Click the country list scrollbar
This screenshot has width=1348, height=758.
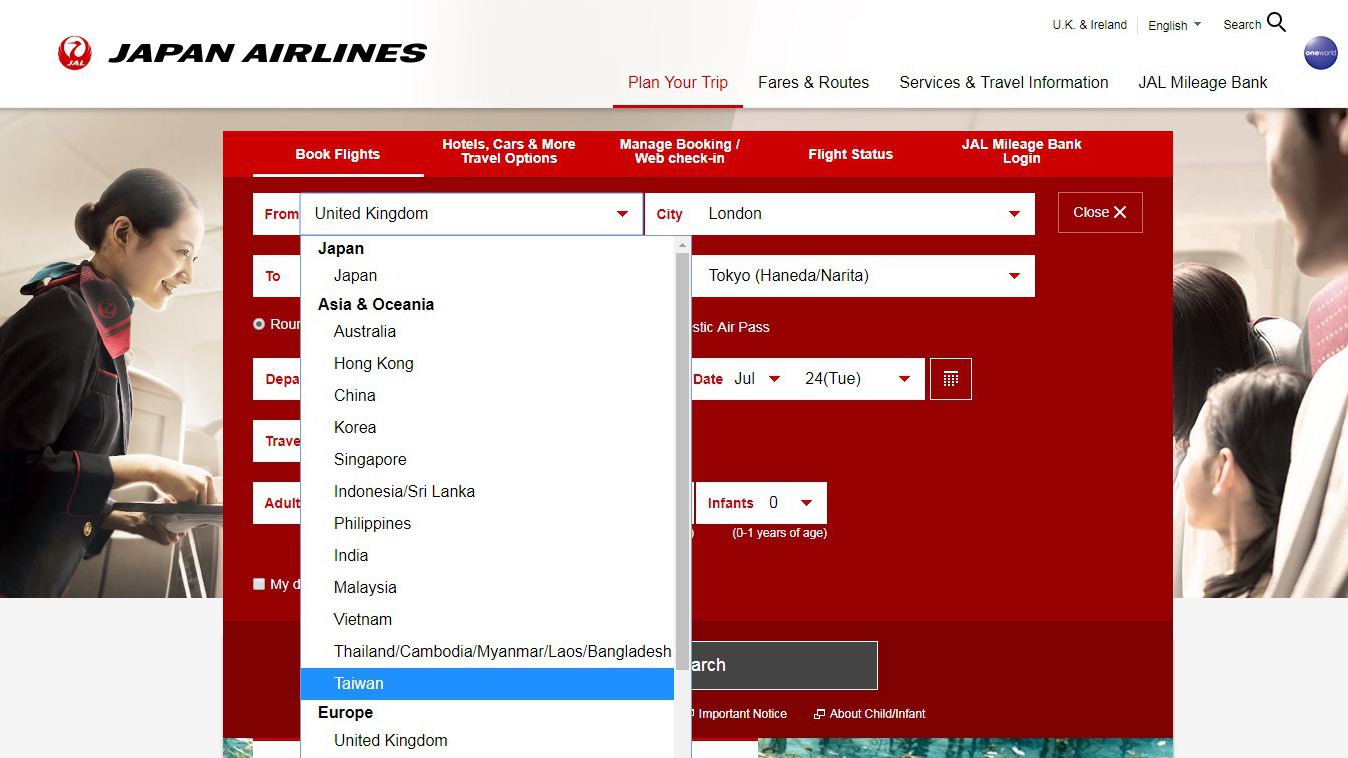(683, 450)
